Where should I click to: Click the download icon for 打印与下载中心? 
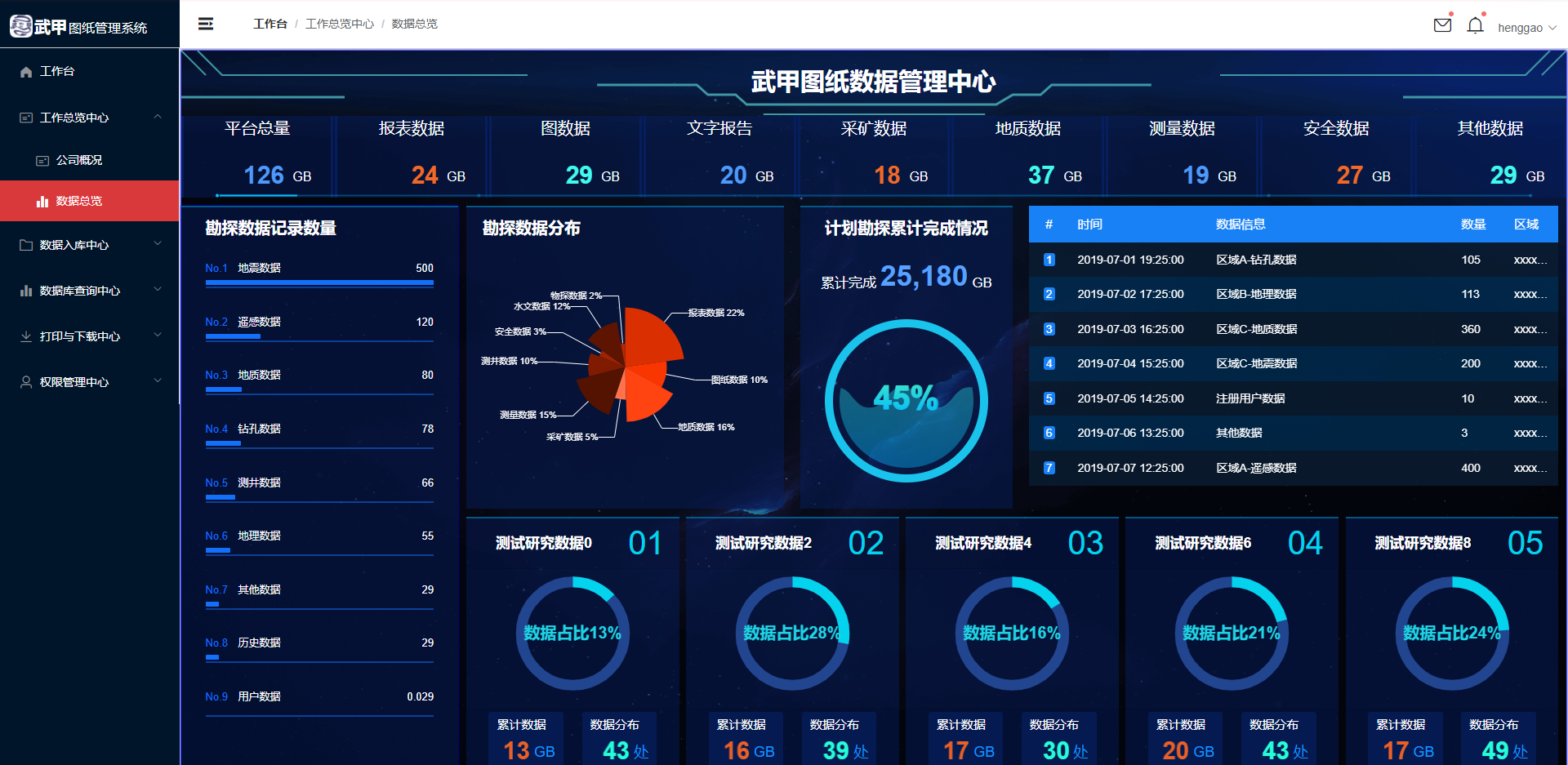coord(26,336)
